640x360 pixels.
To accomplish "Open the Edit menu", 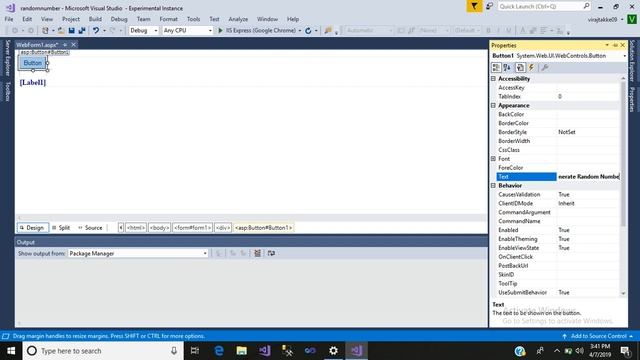I will point(27,19).
